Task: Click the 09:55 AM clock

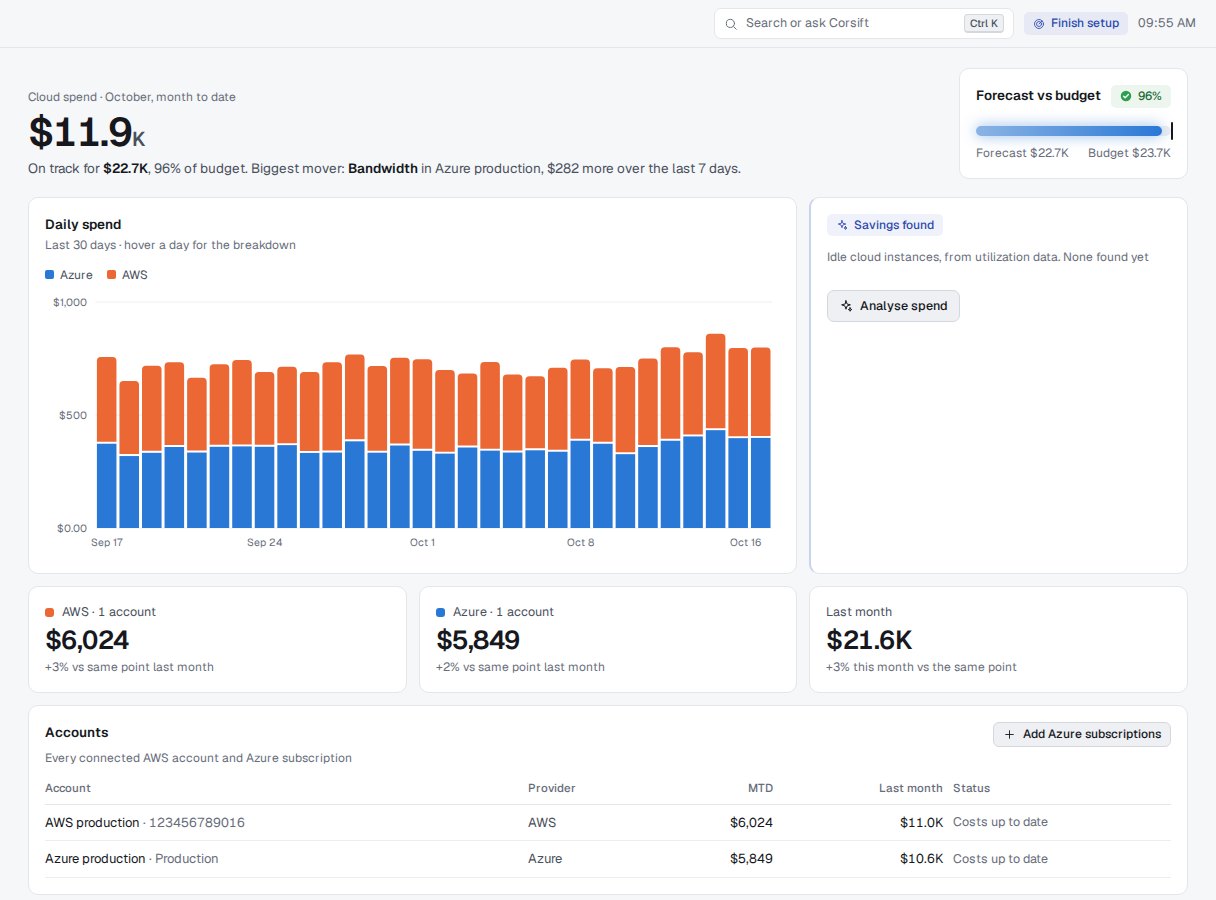Action: click(1166, 23)
